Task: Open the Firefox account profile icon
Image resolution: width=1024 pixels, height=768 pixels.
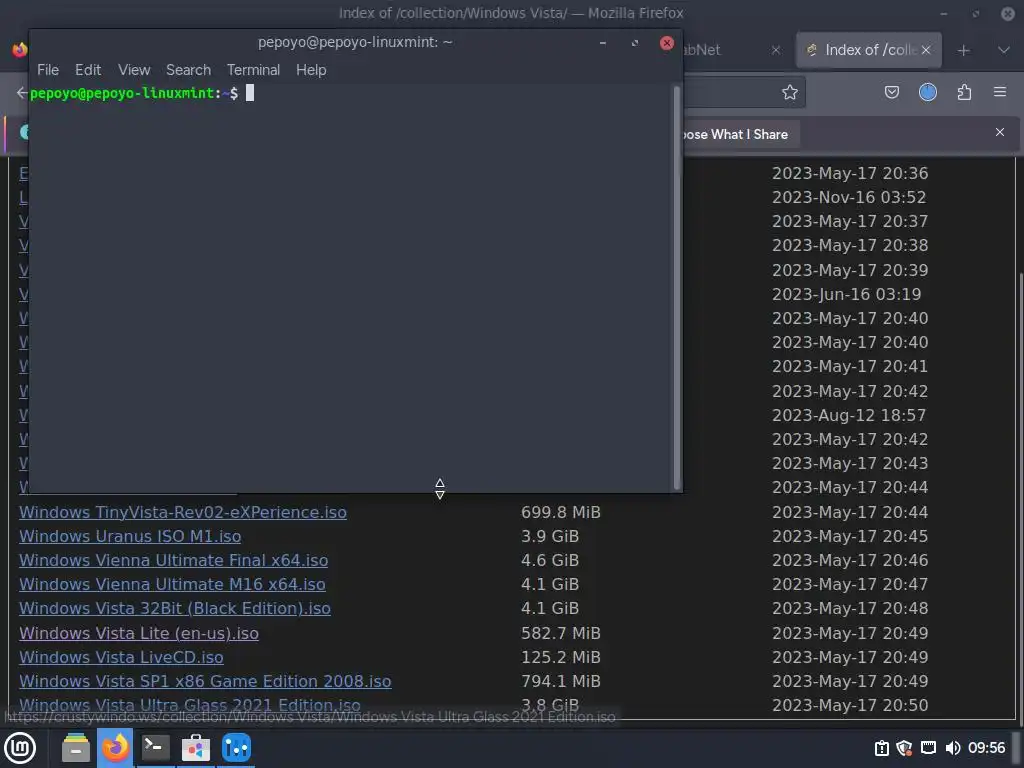Action: tap(928, 92)
